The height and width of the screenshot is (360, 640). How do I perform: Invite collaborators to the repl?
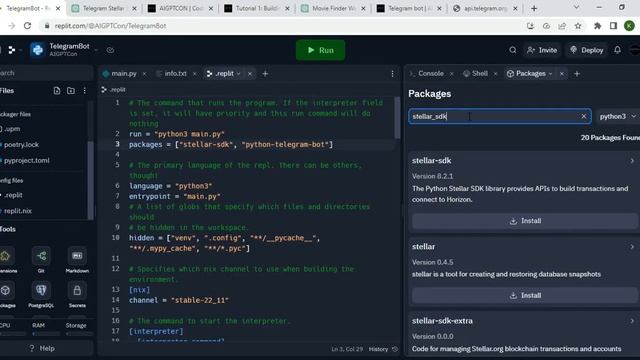click(x=542, y=50)
